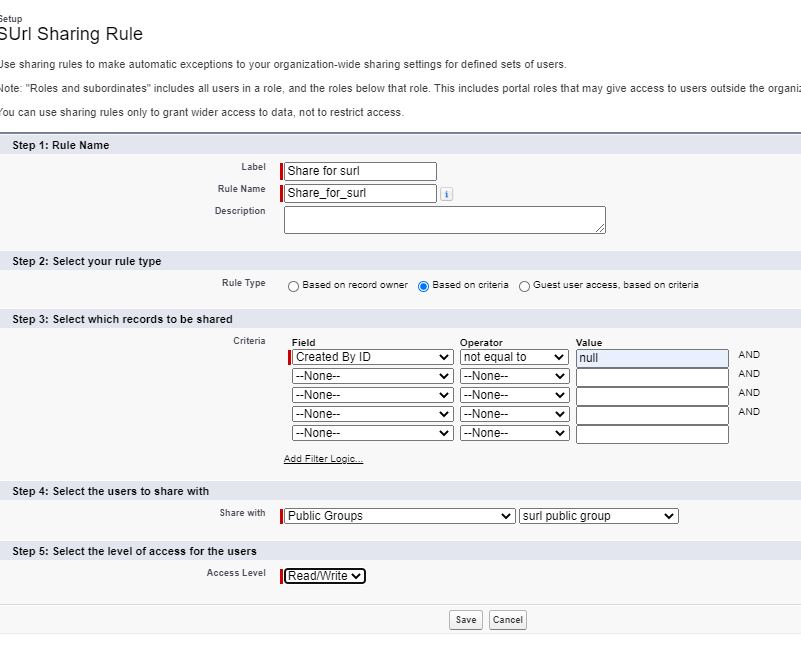The image size is (801, 658).
Task: Select the 'Based on record owner' radio button
Action: [x=294, y=286]
